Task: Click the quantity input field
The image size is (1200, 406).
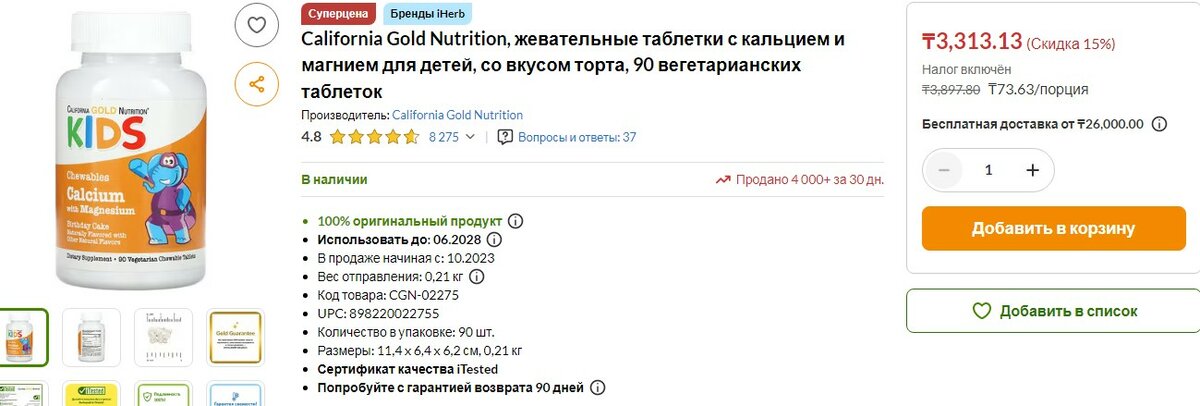Action: (988, 170)
